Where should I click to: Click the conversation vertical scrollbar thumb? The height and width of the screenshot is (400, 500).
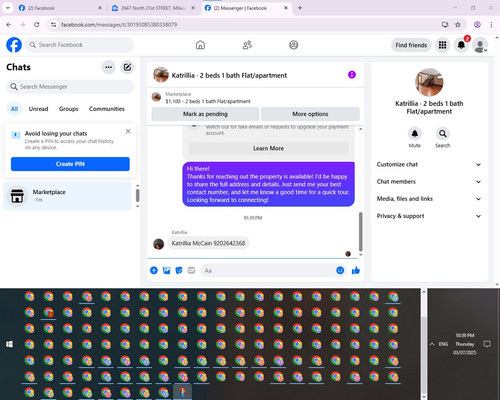tap(360, 232)
